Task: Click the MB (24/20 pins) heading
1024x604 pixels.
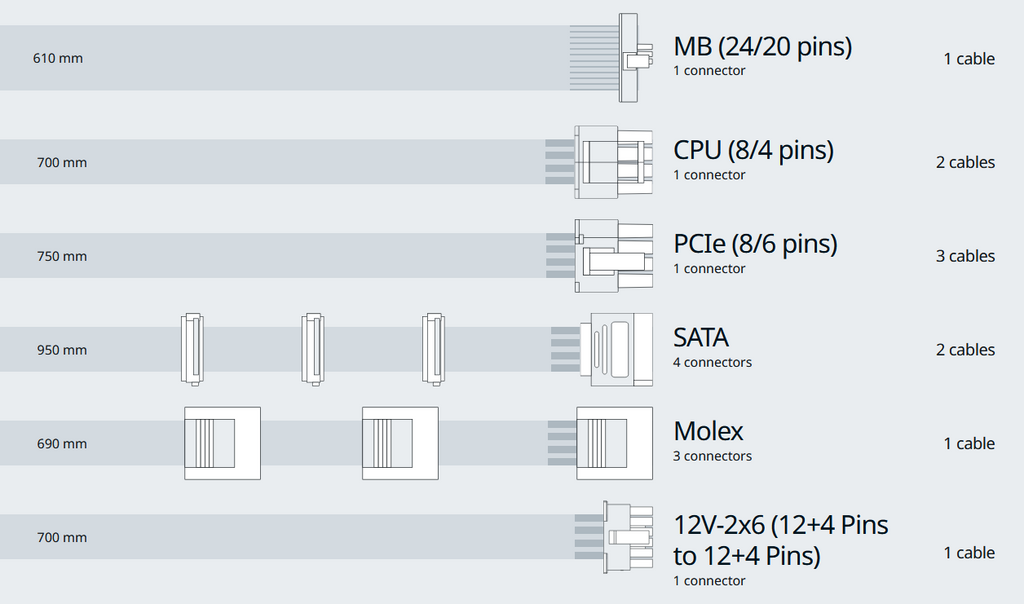Action: click(763, 46)
